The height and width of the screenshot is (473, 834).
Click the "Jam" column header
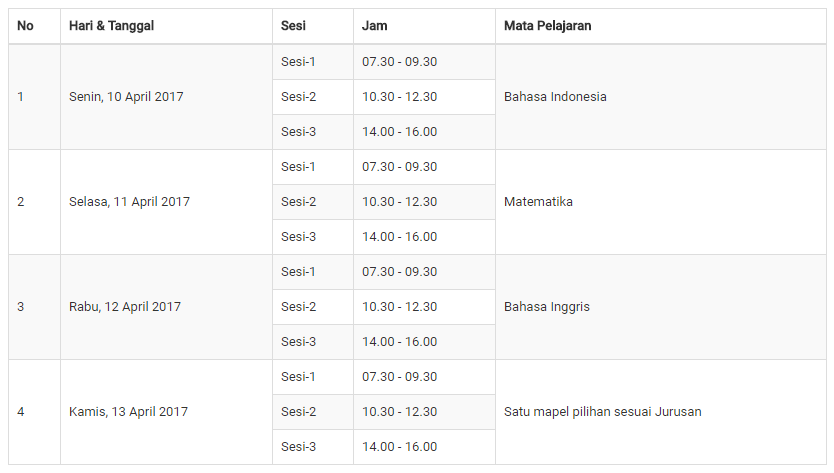click(x=424, y=26)
